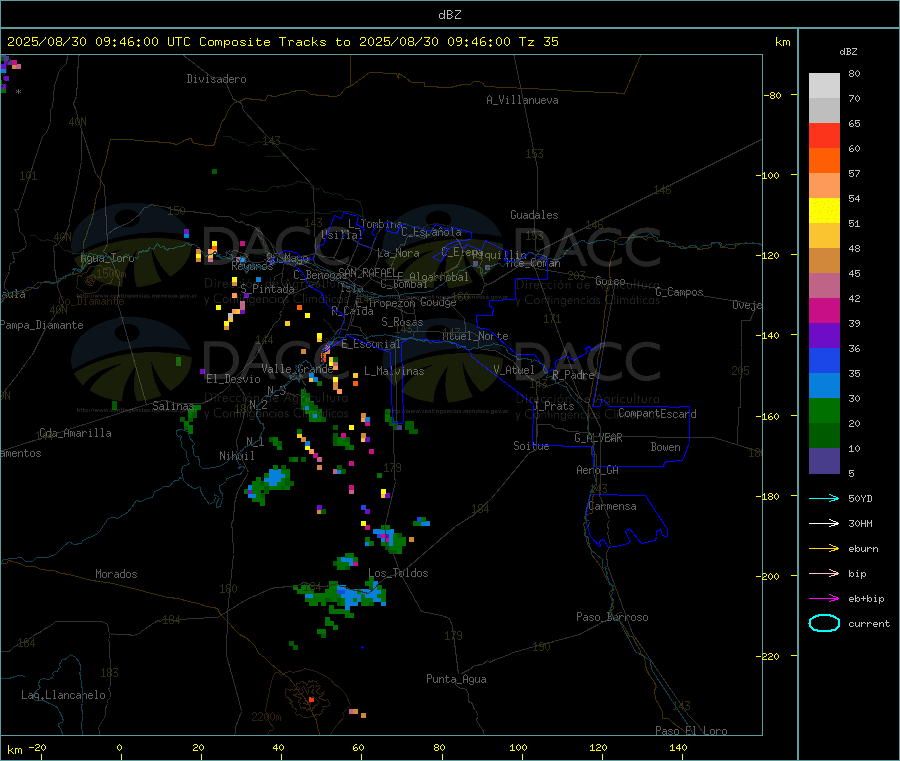The image size is (900, 761).
Task: Pick the magenta swatch between 42 and 39 dBZ
Action: pos(824,311)
